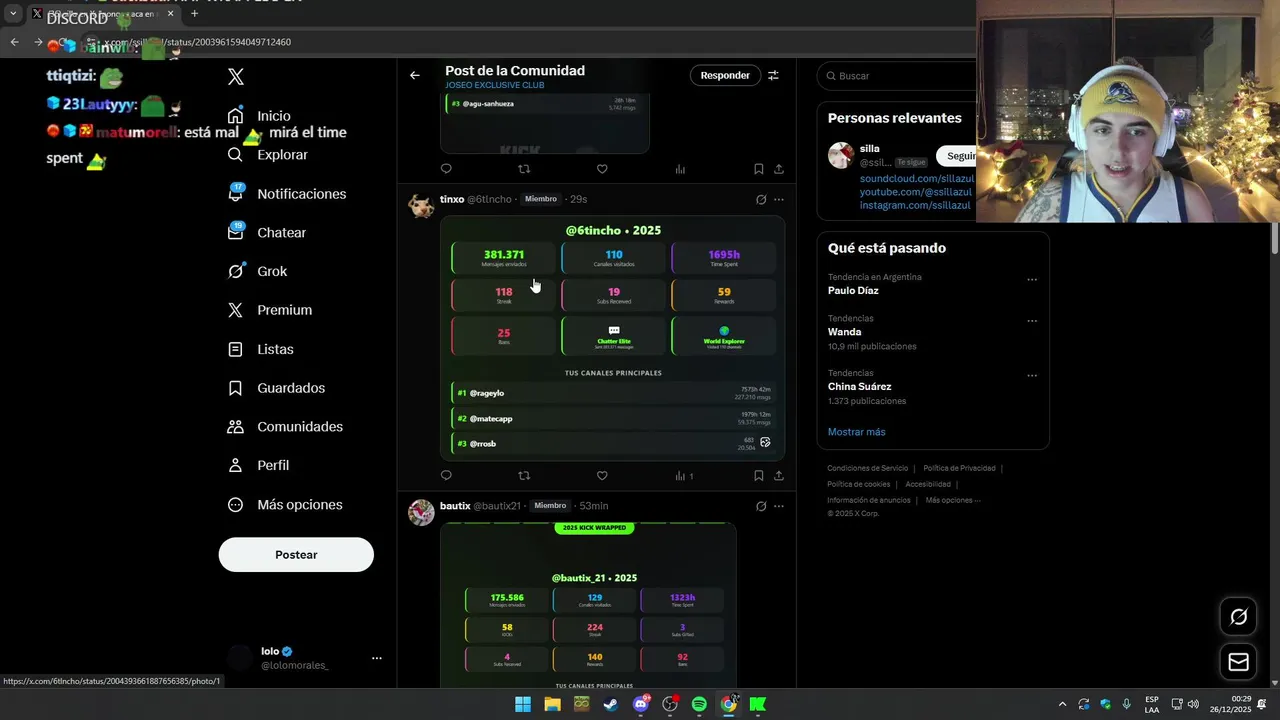The width and height of the screenshot is (1280, 720).
Task: Open Windows Start menu
Action: (523, 704)
